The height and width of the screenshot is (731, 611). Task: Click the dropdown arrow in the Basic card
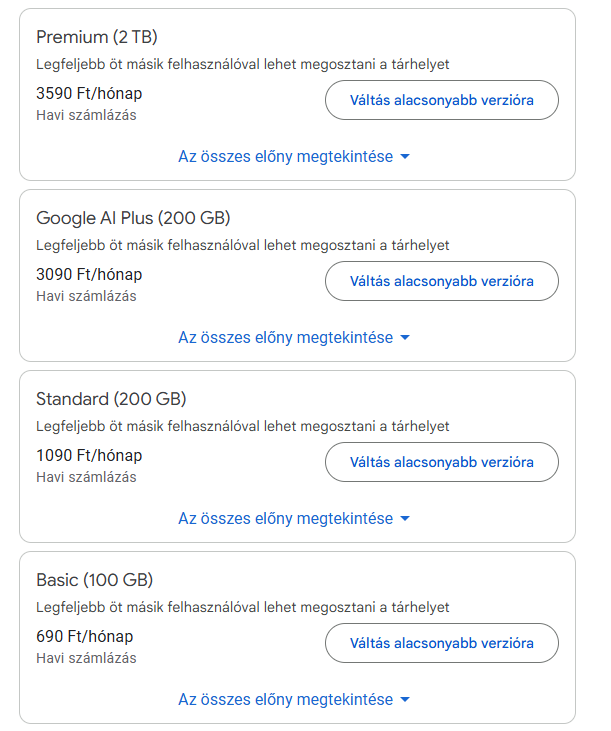[x=405, y=700]
